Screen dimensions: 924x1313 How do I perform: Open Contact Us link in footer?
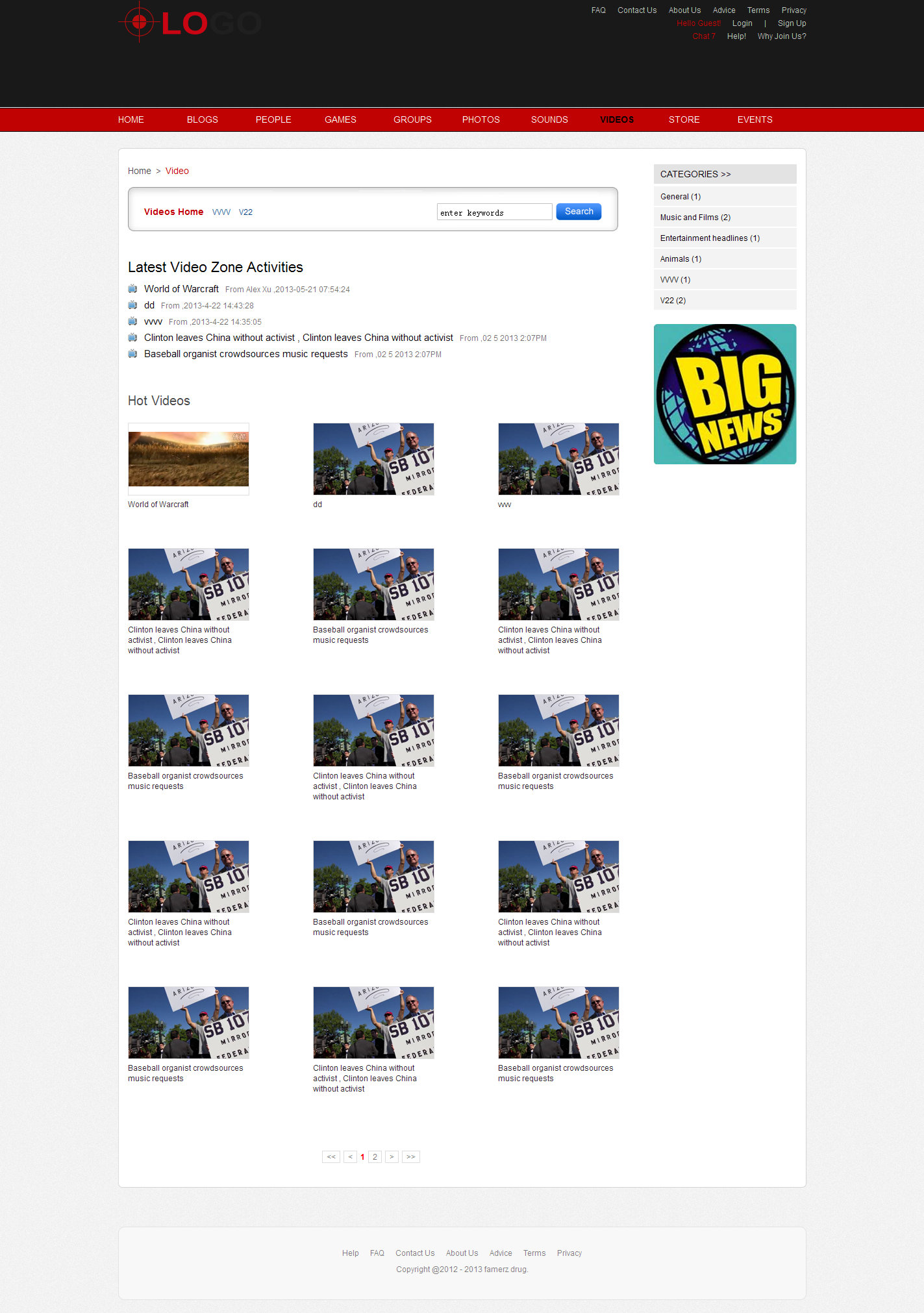coord(415,1253)
